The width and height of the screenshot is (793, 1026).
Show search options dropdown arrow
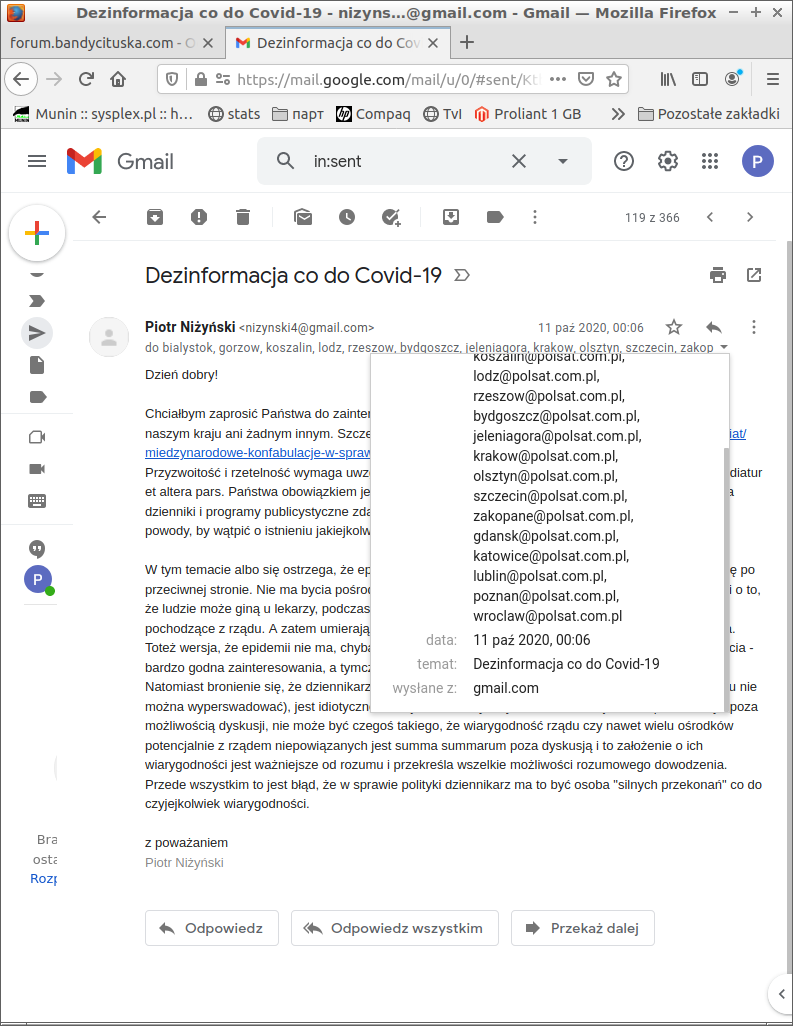pyautogui.click(x=563, y=161)
